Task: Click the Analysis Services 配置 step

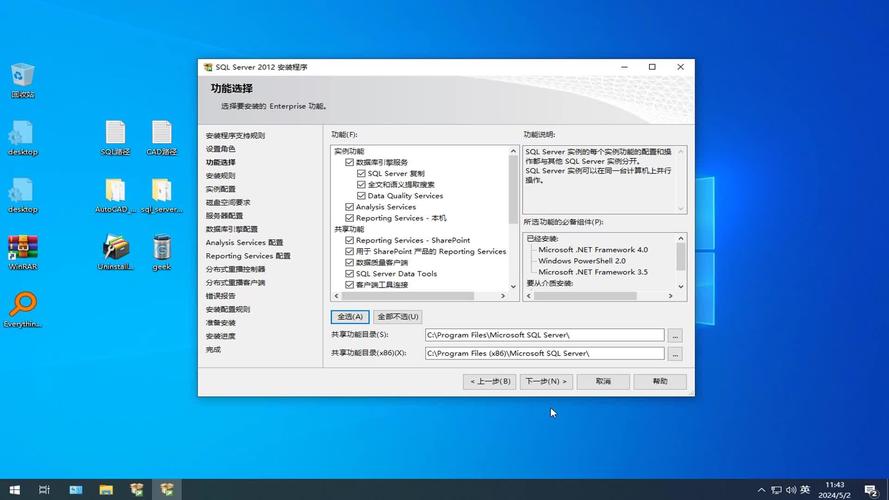Action: 244,243
